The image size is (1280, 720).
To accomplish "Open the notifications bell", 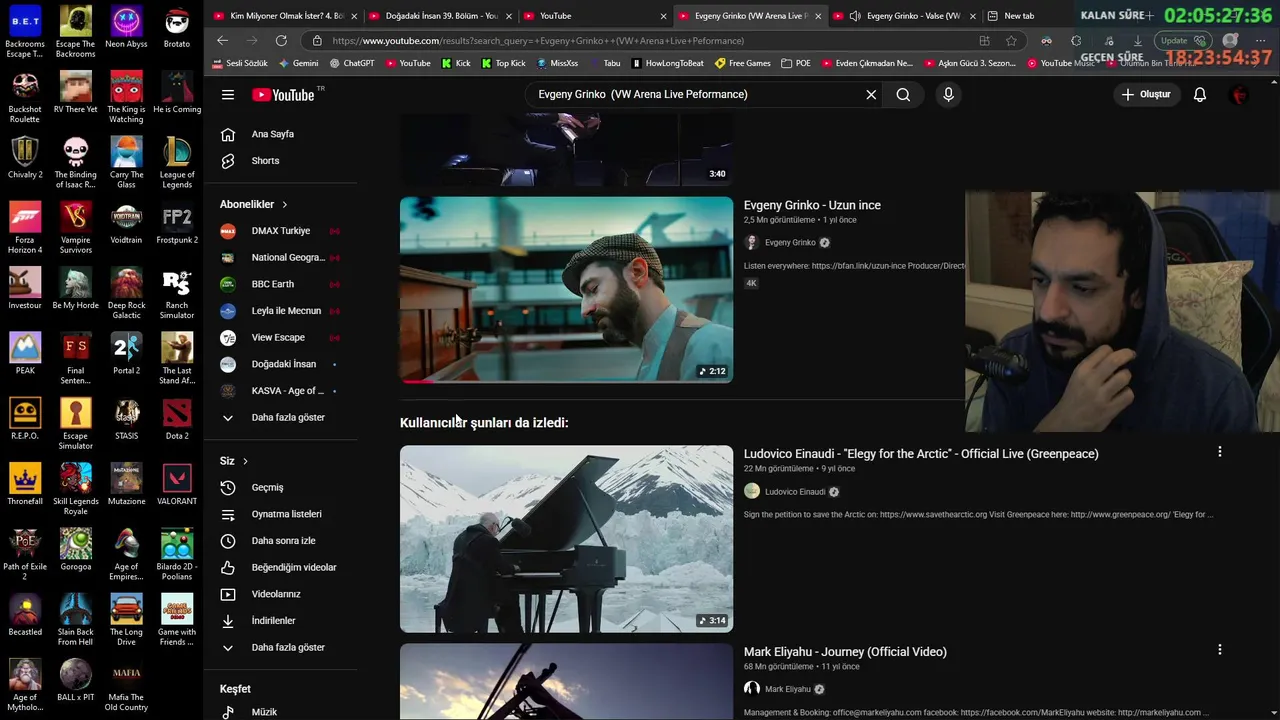I will point(1200,94).
